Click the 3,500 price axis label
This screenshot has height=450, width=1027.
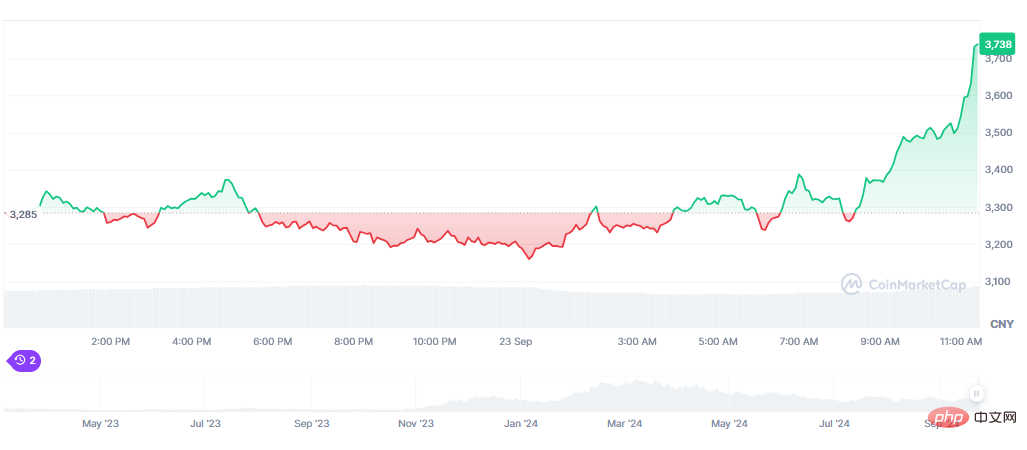1000,133
